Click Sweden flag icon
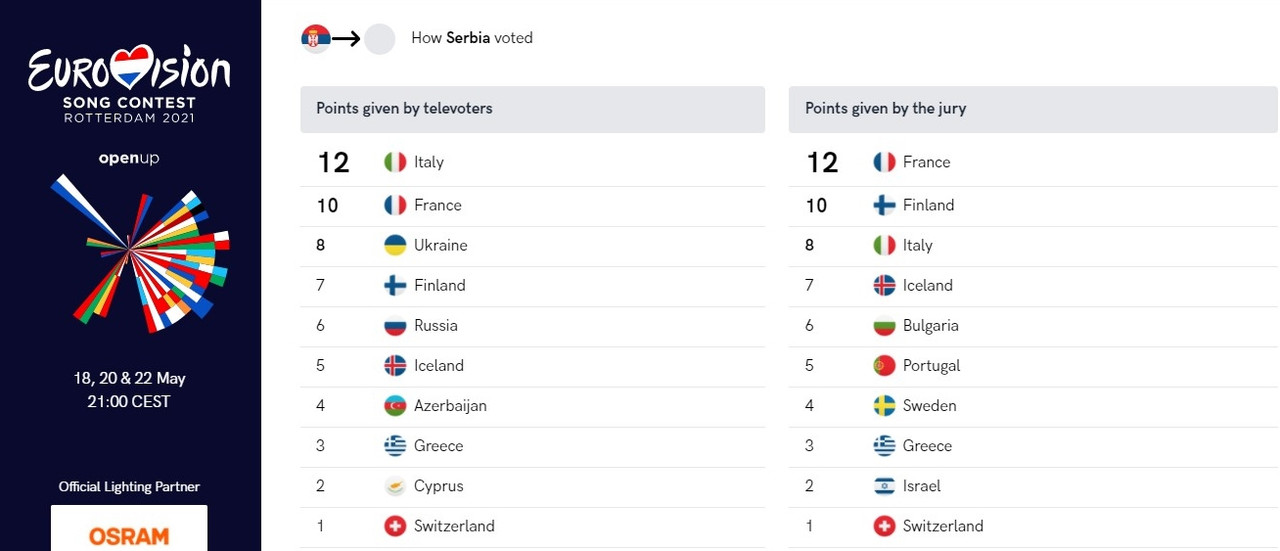 tap(884, 405)
